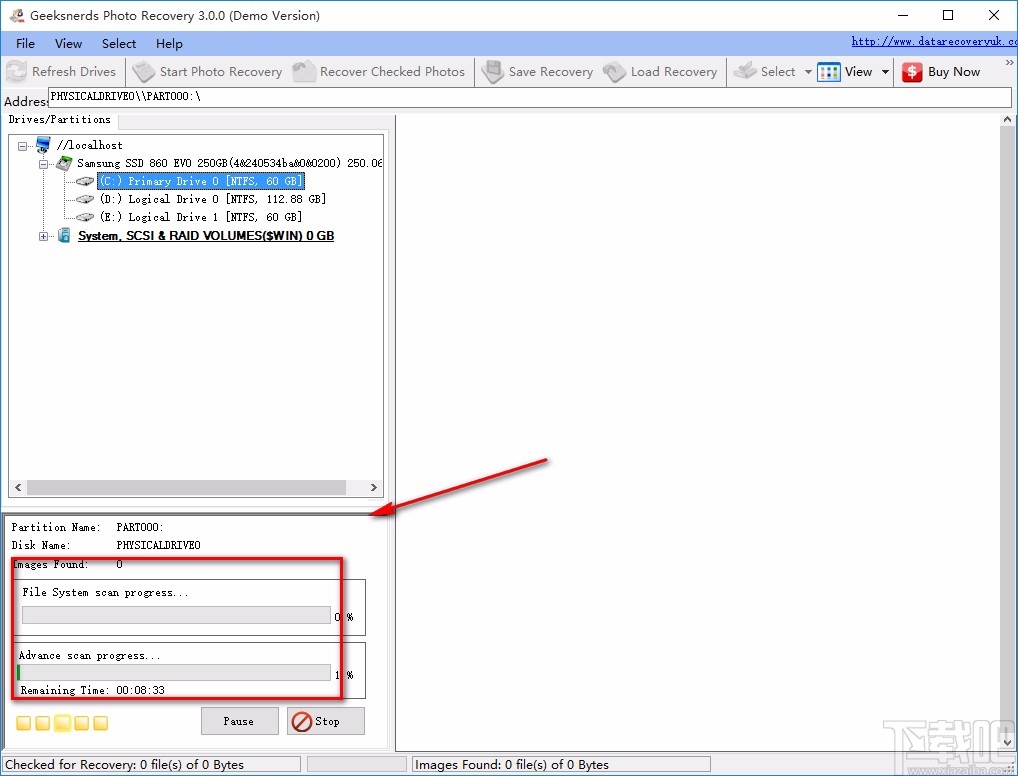
Task: Expand System, SCSI & RAID VOLUMES node
Action: (x=43, y=236)
